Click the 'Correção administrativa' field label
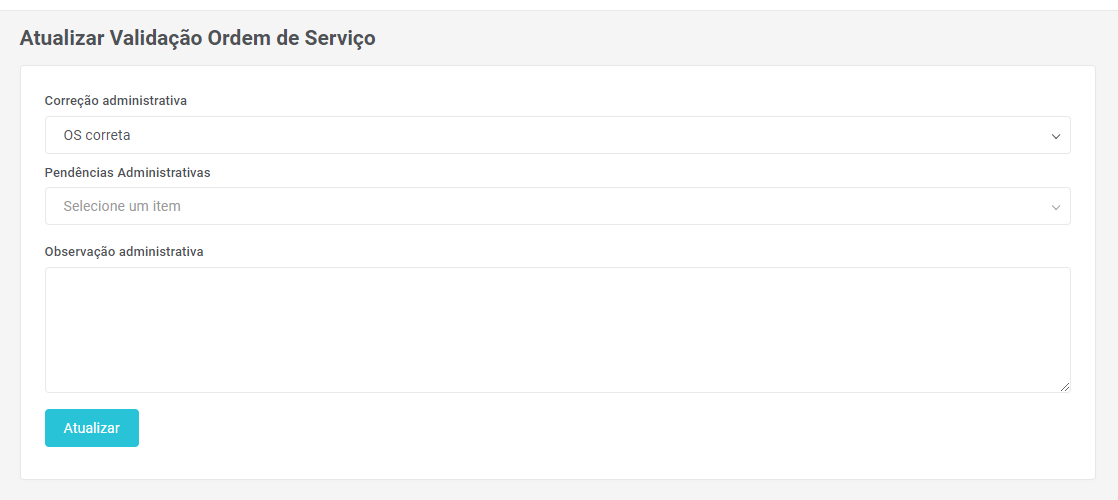 coord(116,101)
